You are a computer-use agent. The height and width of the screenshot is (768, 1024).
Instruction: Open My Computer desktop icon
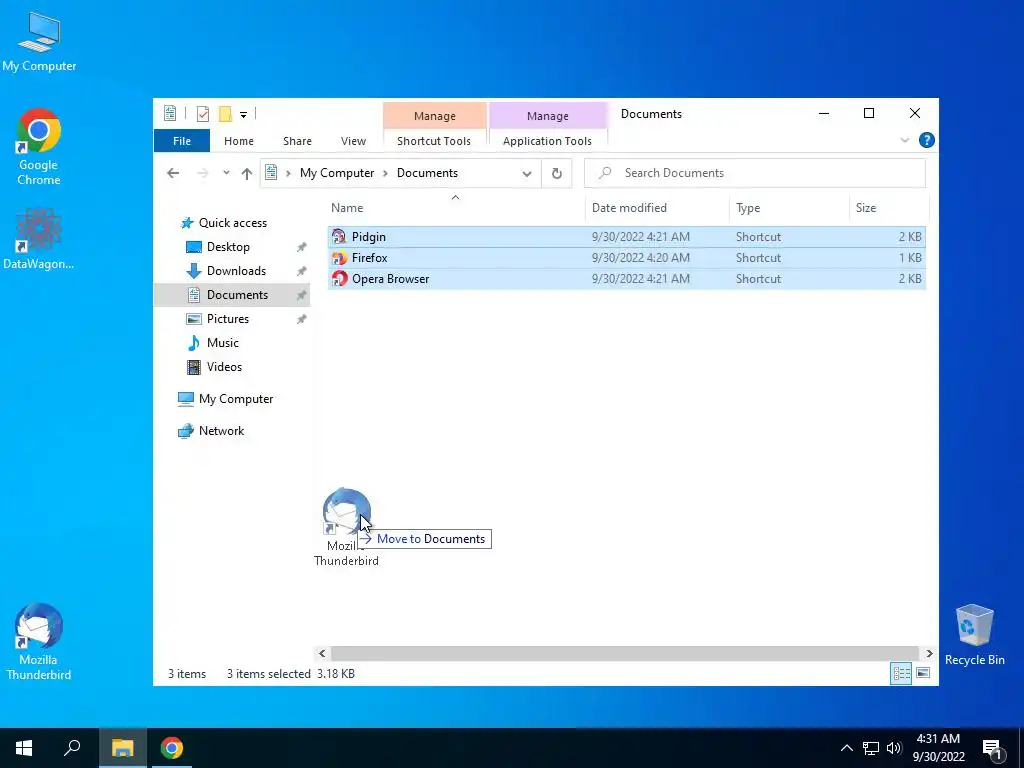pyautogui.click(x=39, y=41)
